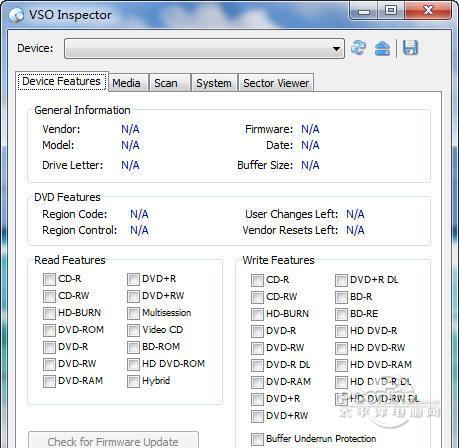Viewport: 459px width, 448px height.
Task: Toggle the HD DVD-R DL checkbox
Action: coord(341,382)
